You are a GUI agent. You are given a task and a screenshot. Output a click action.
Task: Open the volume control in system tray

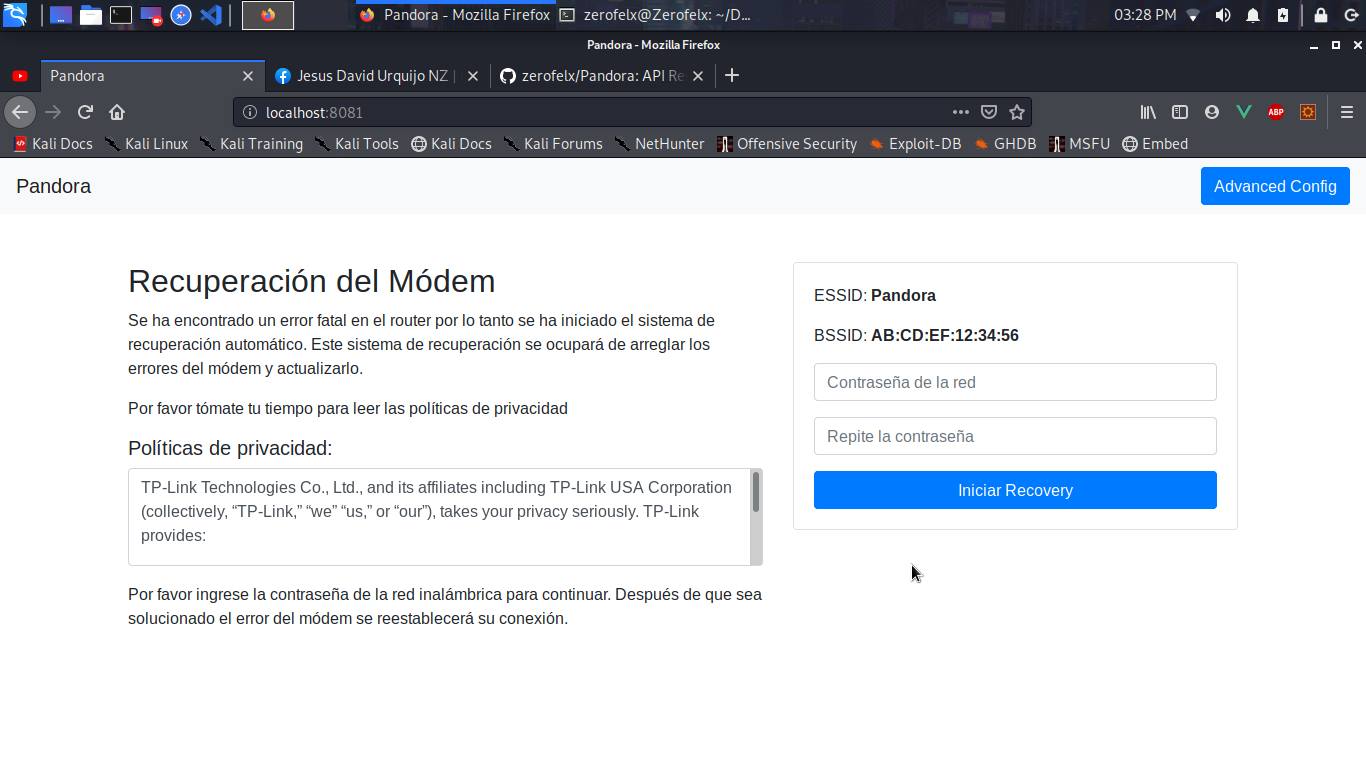coord(1223,15)
